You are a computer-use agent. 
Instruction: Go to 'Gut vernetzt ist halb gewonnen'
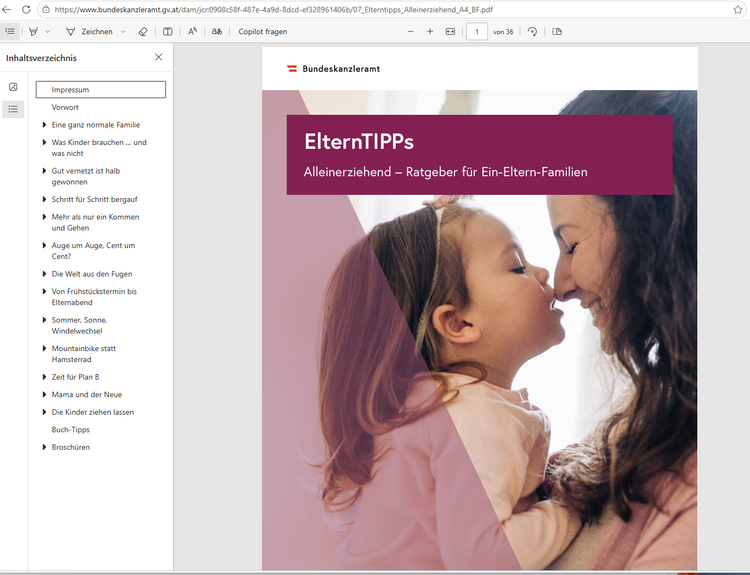tap(86, 176)
